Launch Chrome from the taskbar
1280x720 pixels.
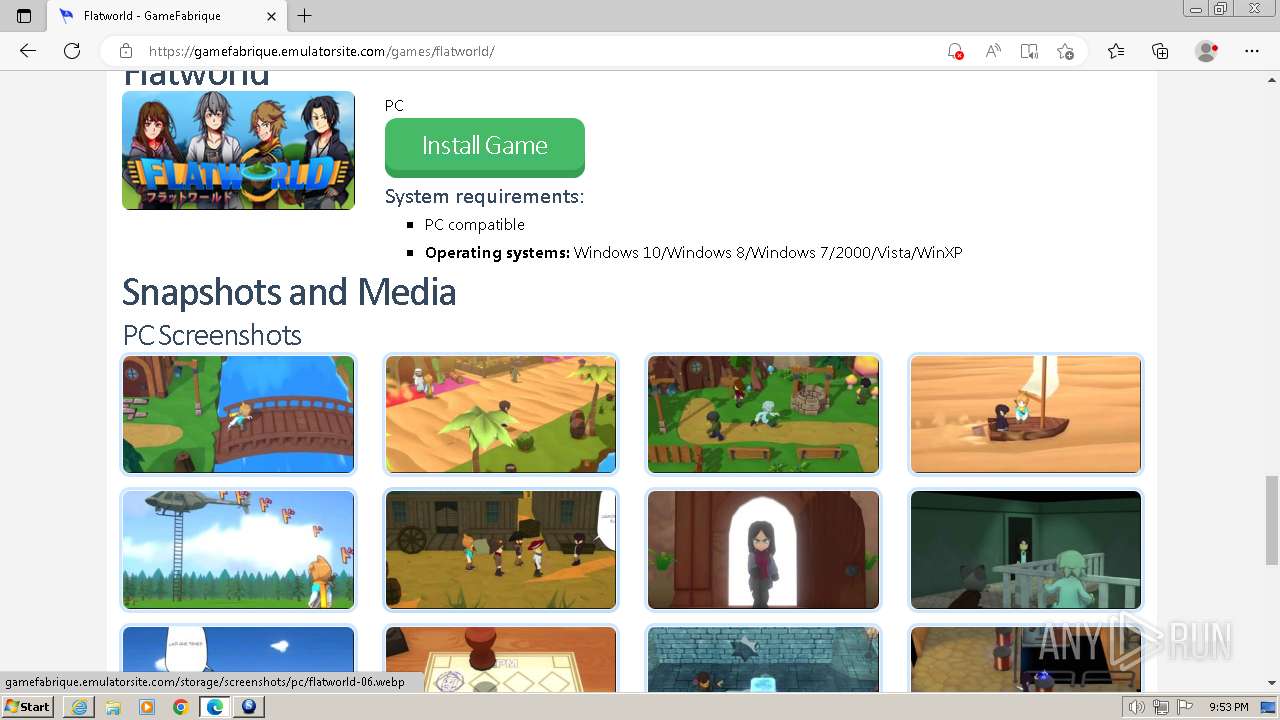[x=181, y=707]
